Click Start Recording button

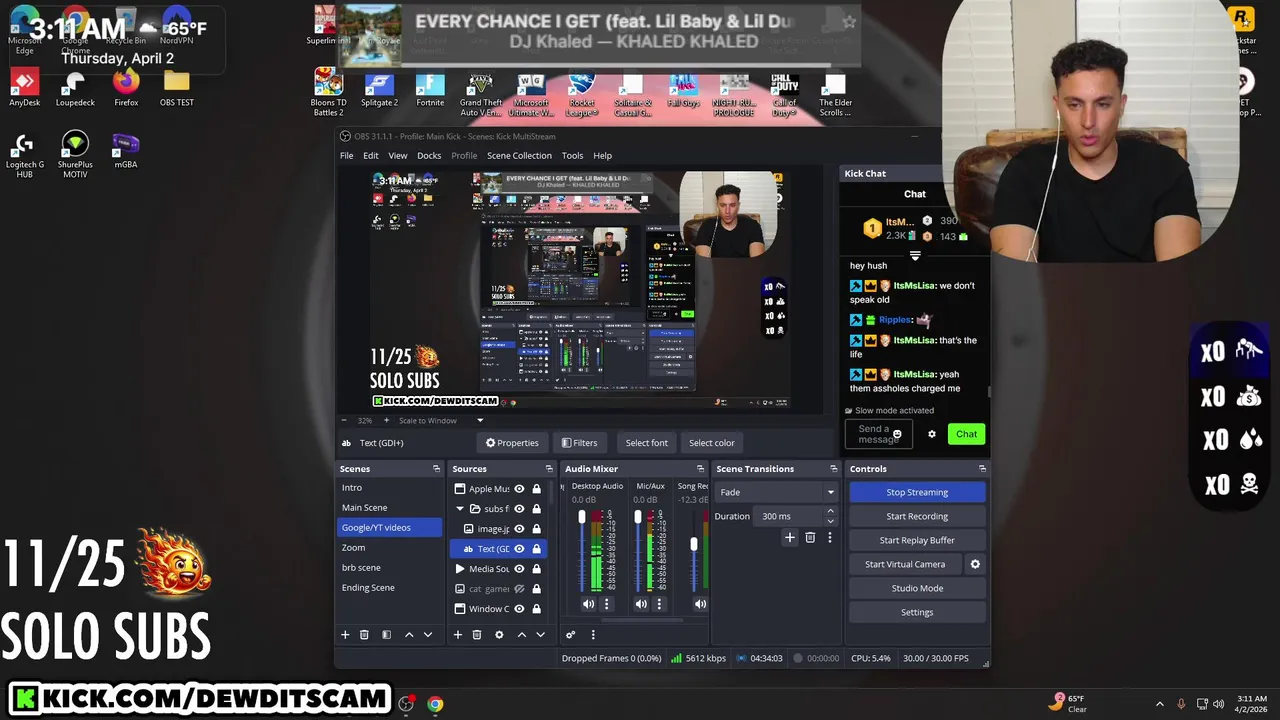pos(917,516)
